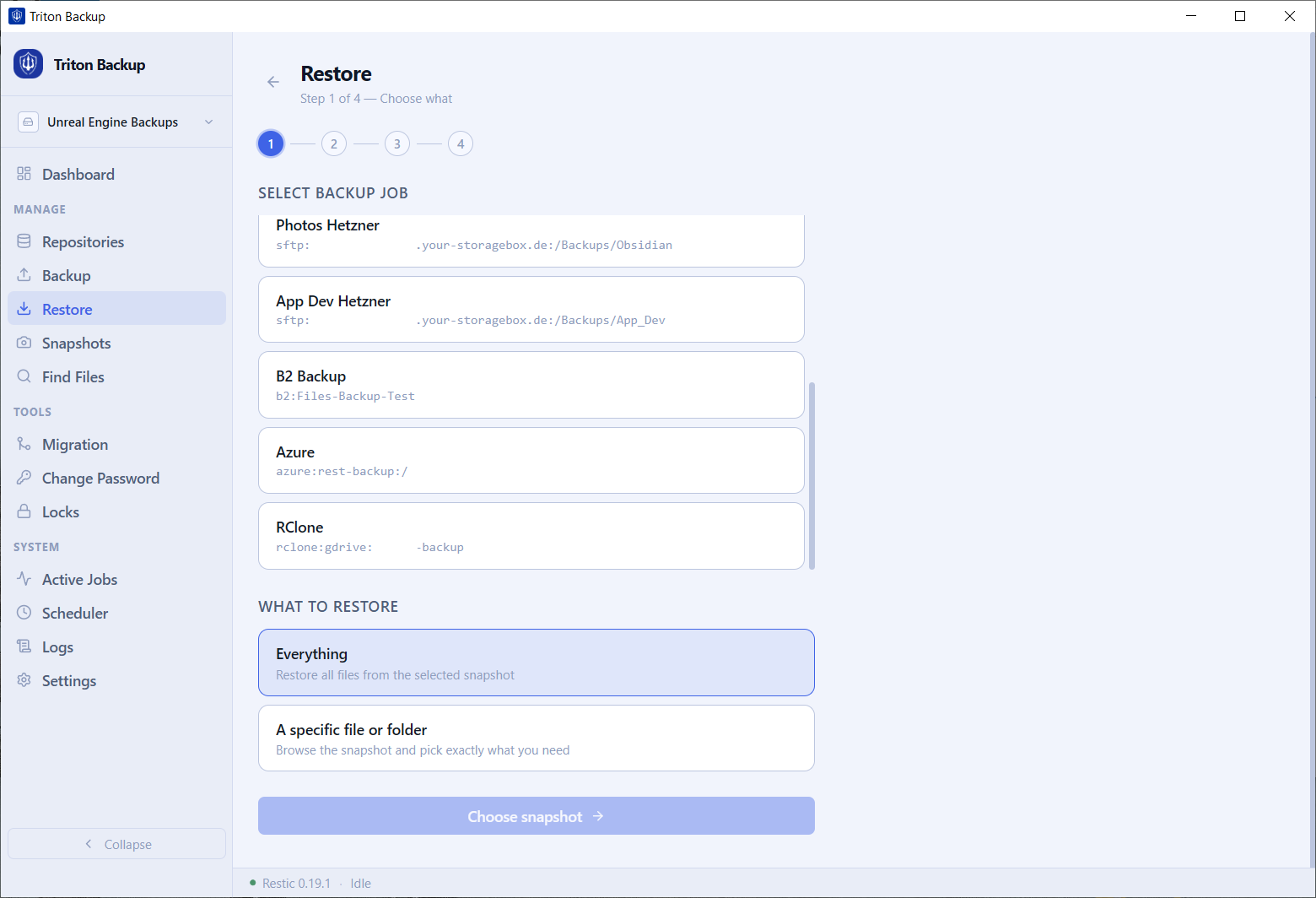Minimize the Triton Backup window
This screenshot has height=898, width=1316.
tap(1191, 16)
